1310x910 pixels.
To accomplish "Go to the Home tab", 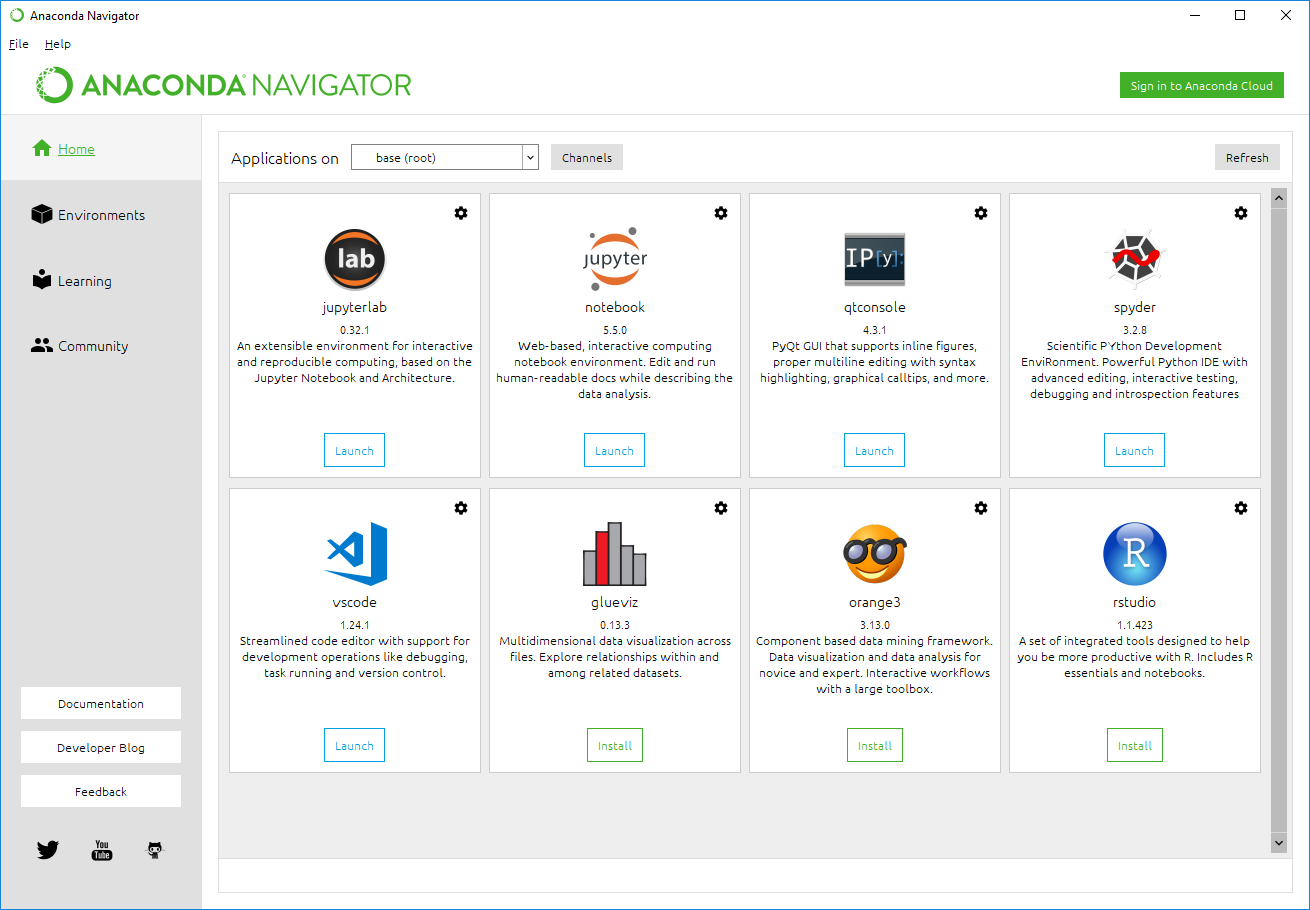I will click(101, 148).
